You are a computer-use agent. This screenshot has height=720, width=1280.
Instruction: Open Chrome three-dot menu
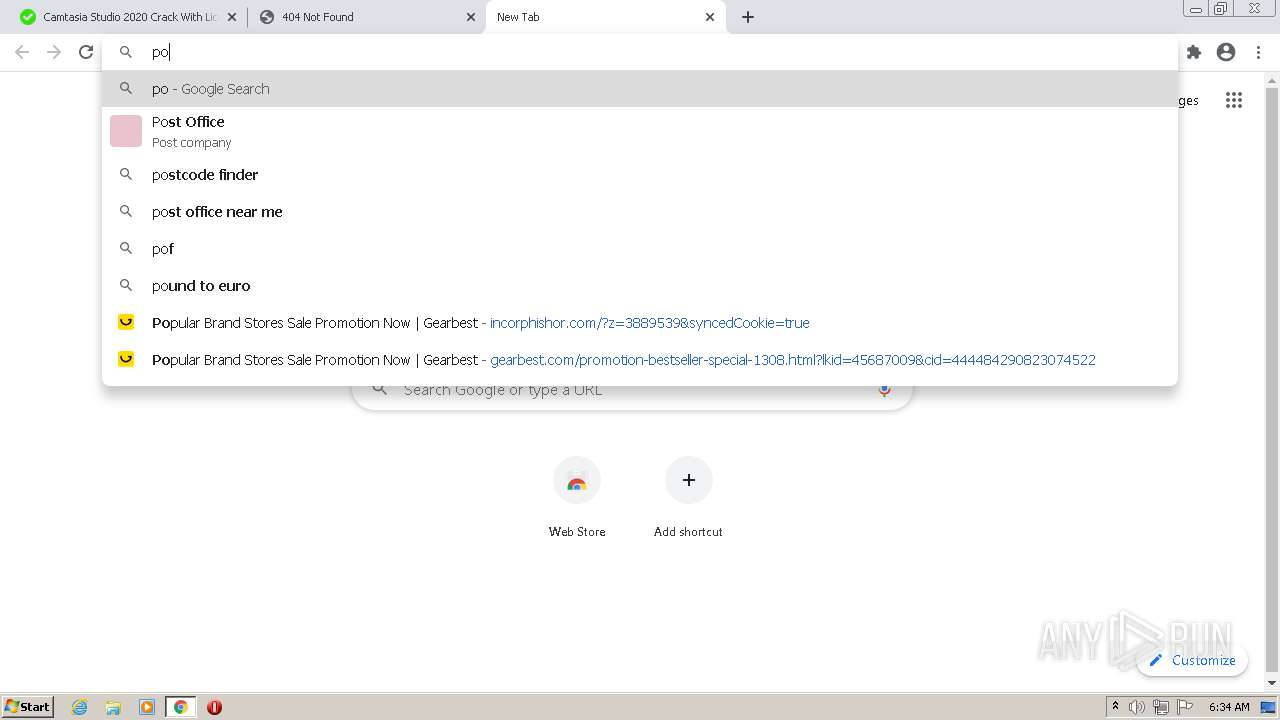click(x=1258, y=52)
